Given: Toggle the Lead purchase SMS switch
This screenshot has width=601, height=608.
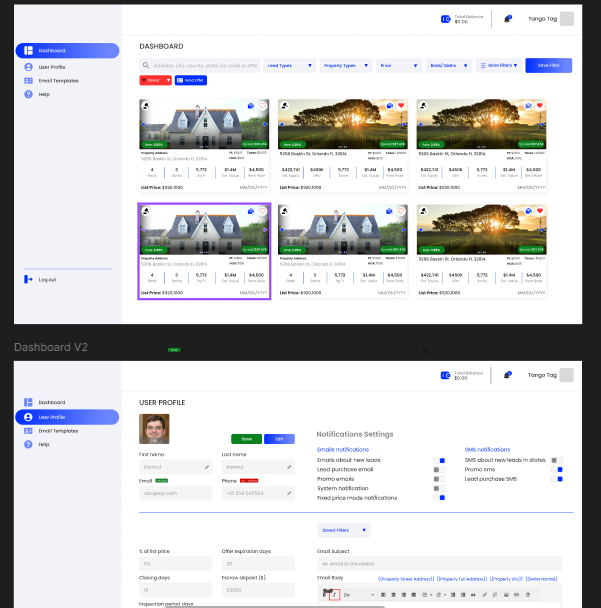Looking at the screenshot, I should 558,479.
